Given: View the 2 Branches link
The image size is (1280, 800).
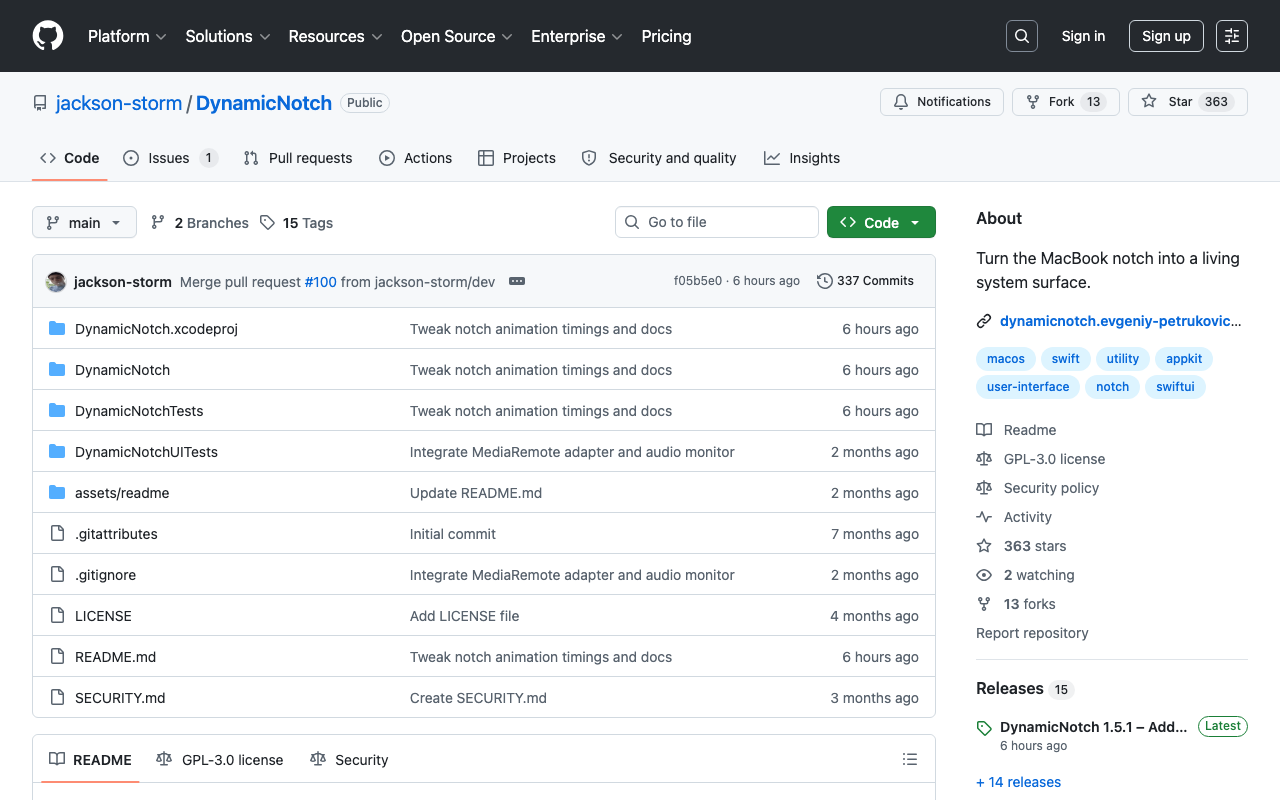Looking at the screenshot, I should (200, 223).
